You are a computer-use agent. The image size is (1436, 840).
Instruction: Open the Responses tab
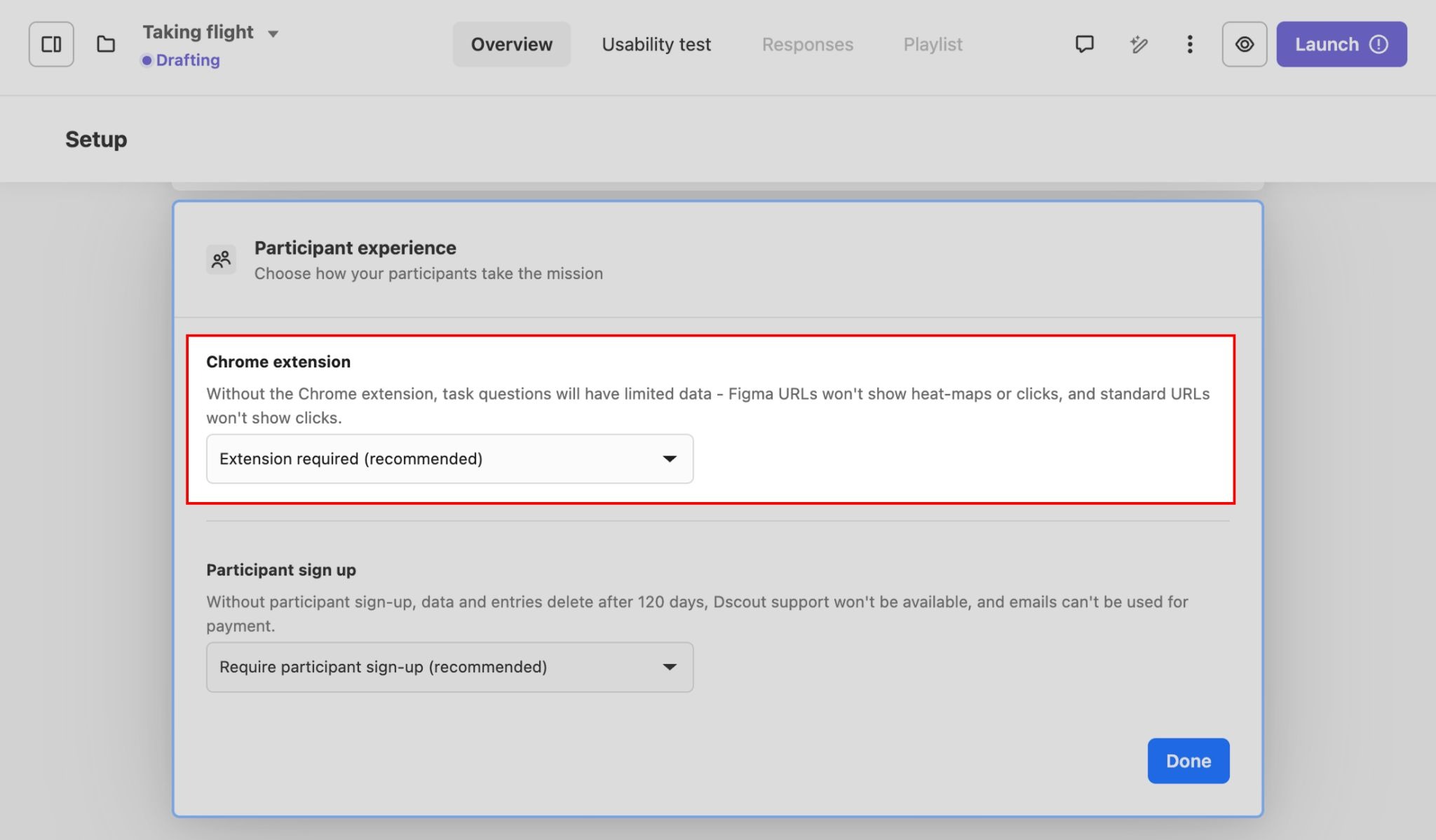[x=807, y=44]
